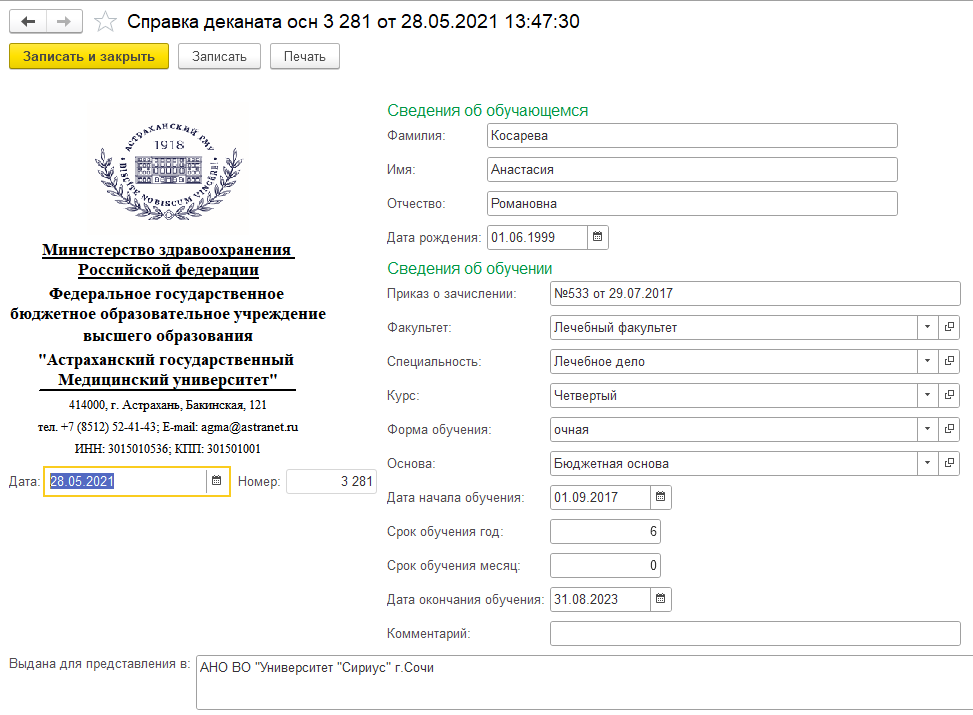Click Срок обучения месяц field
Screen dimensions: 973x715
pyautogui.click(x=605, y=565)
